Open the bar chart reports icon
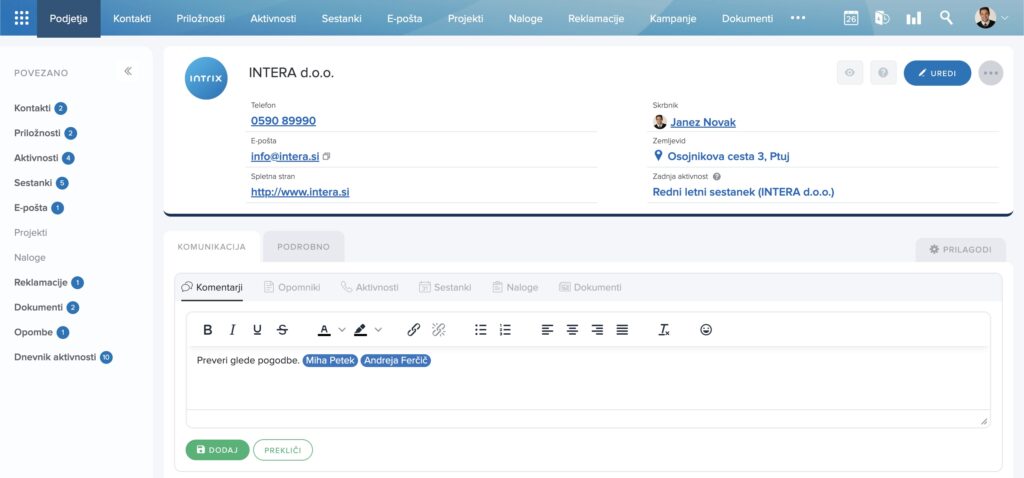Viewport: 1024px width, 478px height. coord(914,18)
